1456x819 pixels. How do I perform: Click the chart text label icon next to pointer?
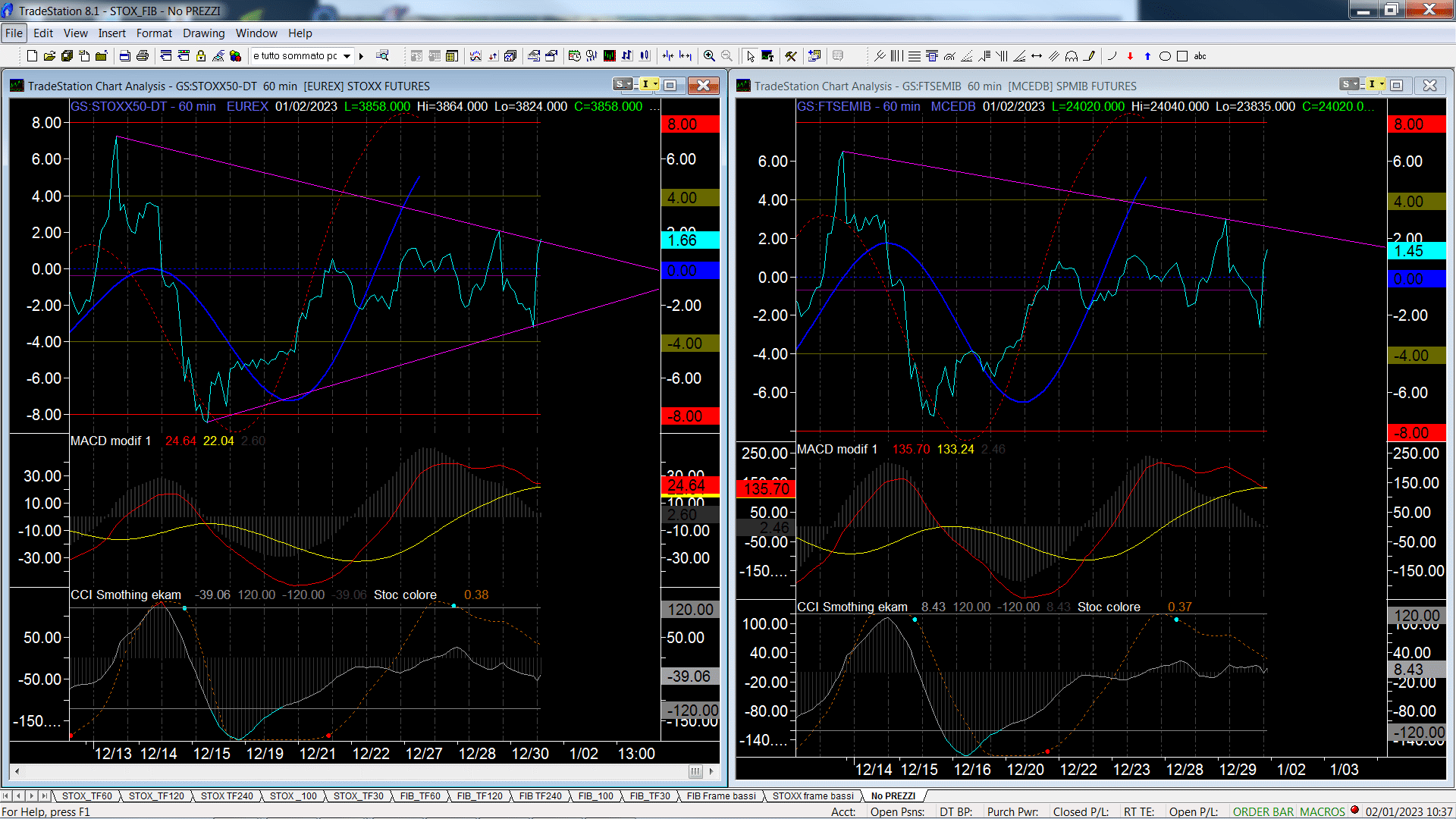(x=767, y=56)
